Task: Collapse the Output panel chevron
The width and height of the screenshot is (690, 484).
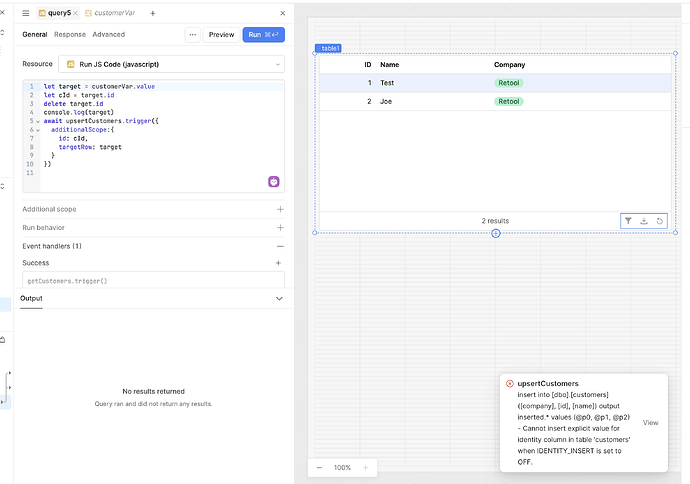Action: (x=279, y=298)
